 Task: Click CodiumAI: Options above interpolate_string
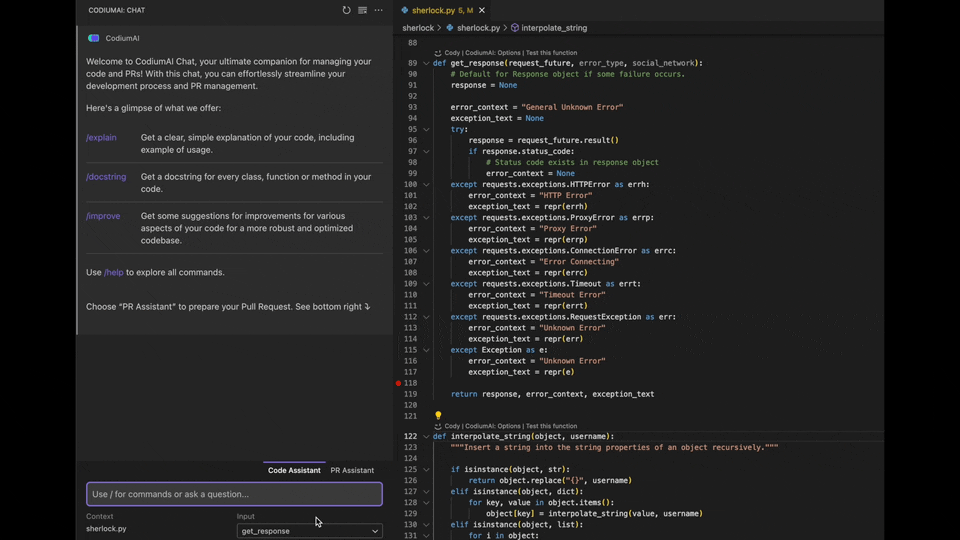(x=493, y=426)
